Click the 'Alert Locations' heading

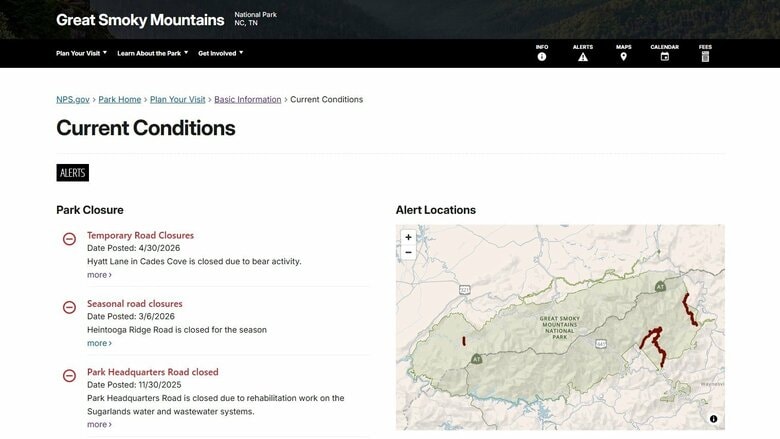(436, 210)
